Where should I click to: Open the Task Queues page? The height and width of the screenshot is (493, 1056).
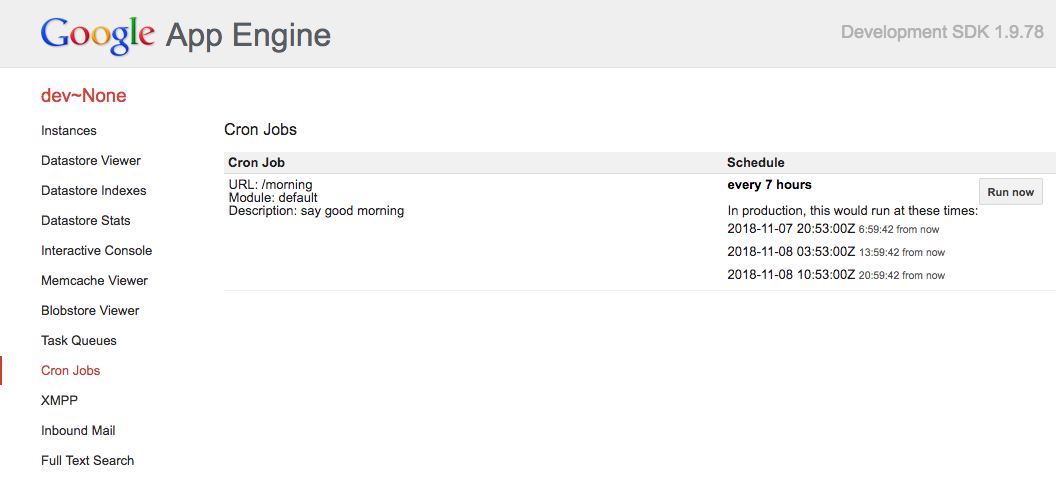click(79, 341)
